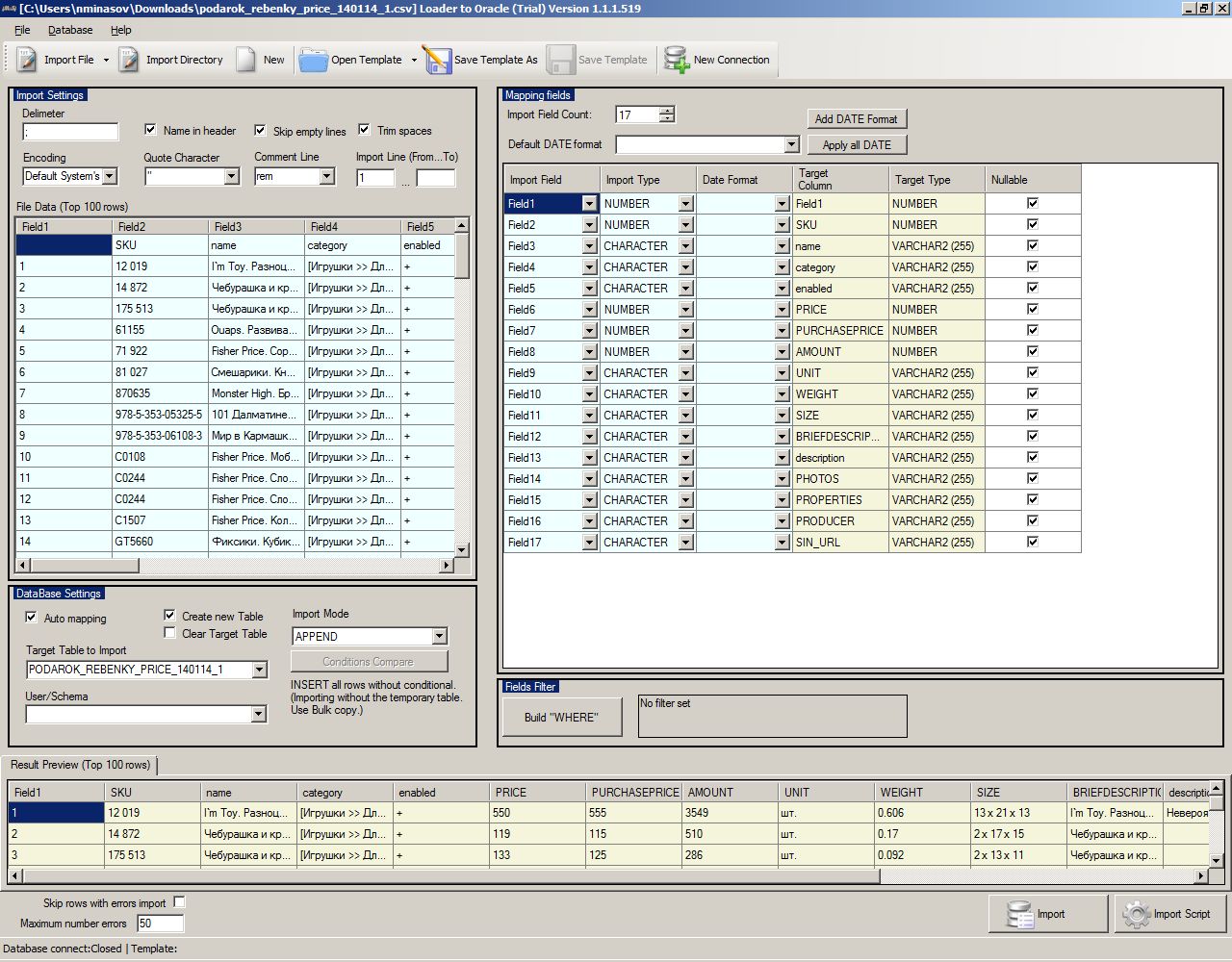Viewport: 1232px width, 962px height.
Task: Enable the Clear Target Table checkbox
Action: [x=169, y=633]
